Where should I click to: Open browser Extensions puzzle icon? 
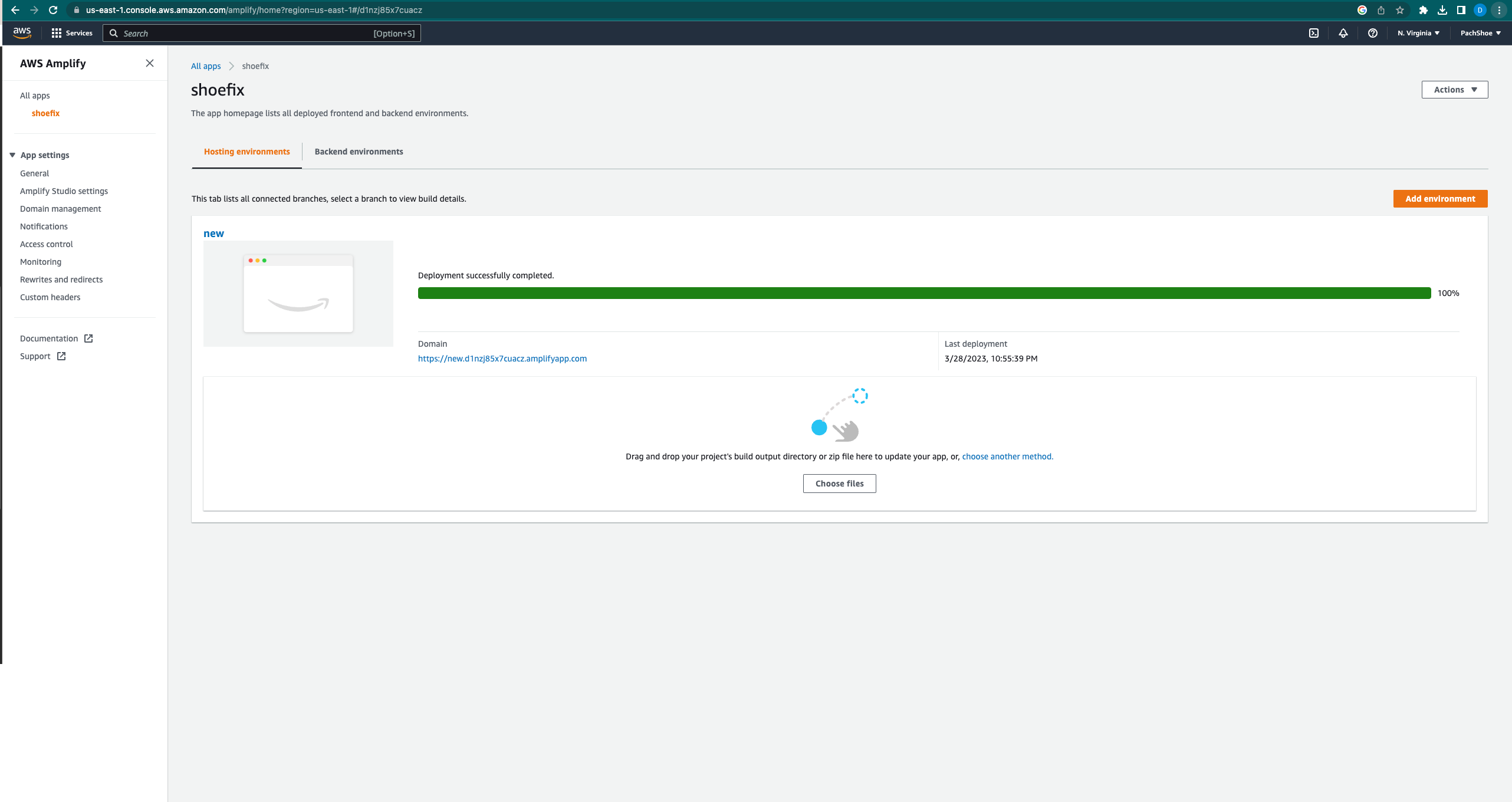pos(1423,10)
